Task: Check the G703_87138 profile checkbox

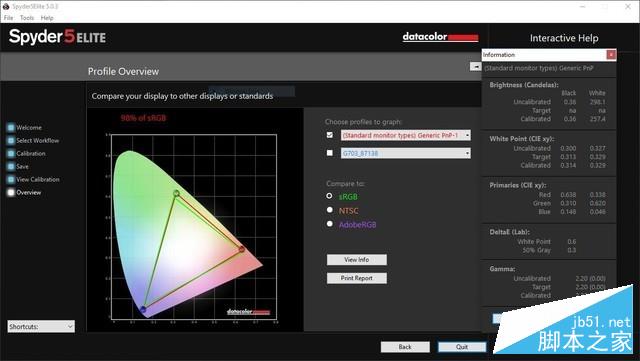Action: pyautogui.click(x=330, y=153)
